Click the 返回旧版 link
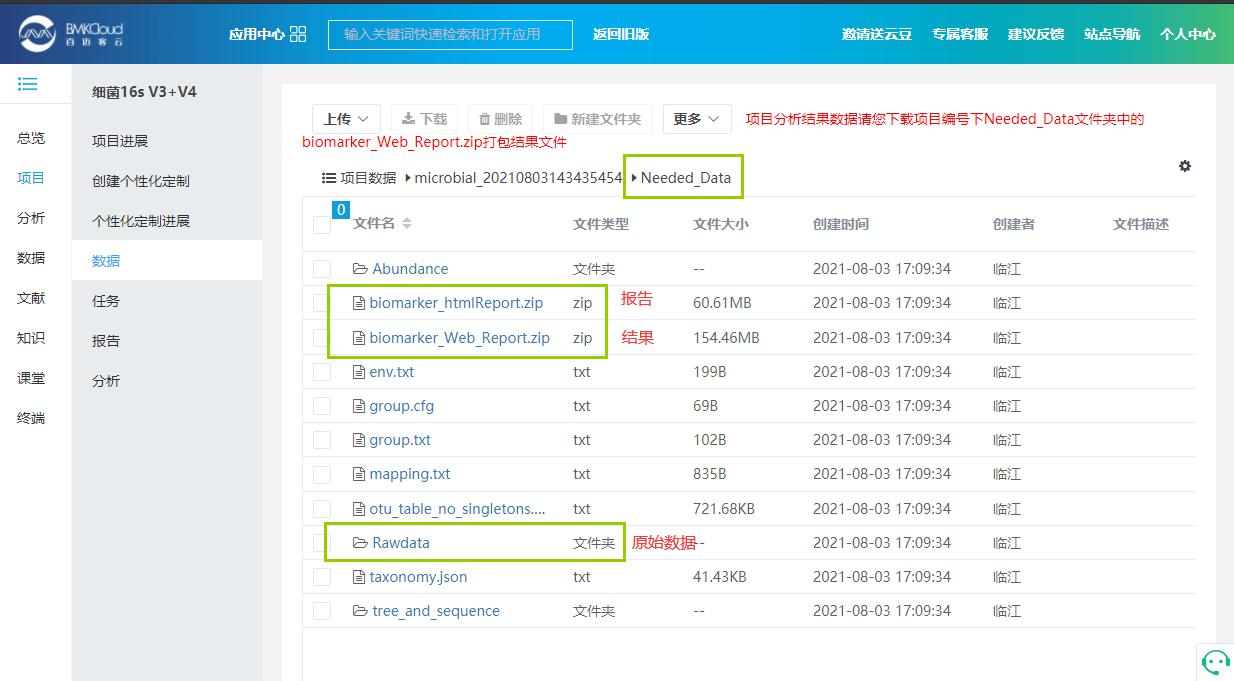The image size is (1234, 681). [x=620, y=34]
